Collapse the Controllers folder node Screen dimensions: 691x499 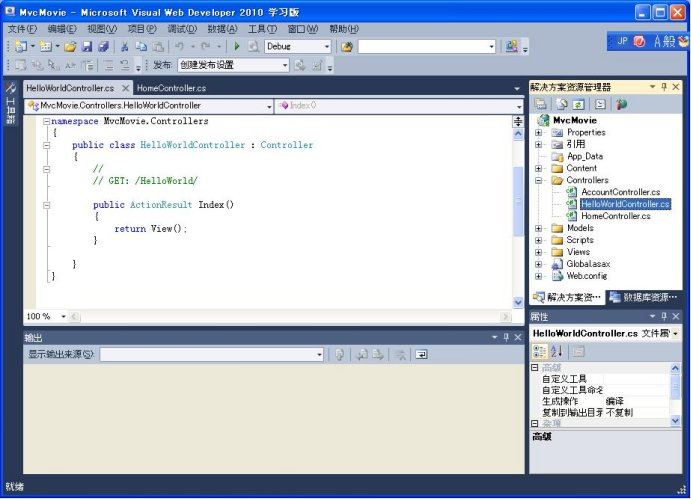[539, 180]
